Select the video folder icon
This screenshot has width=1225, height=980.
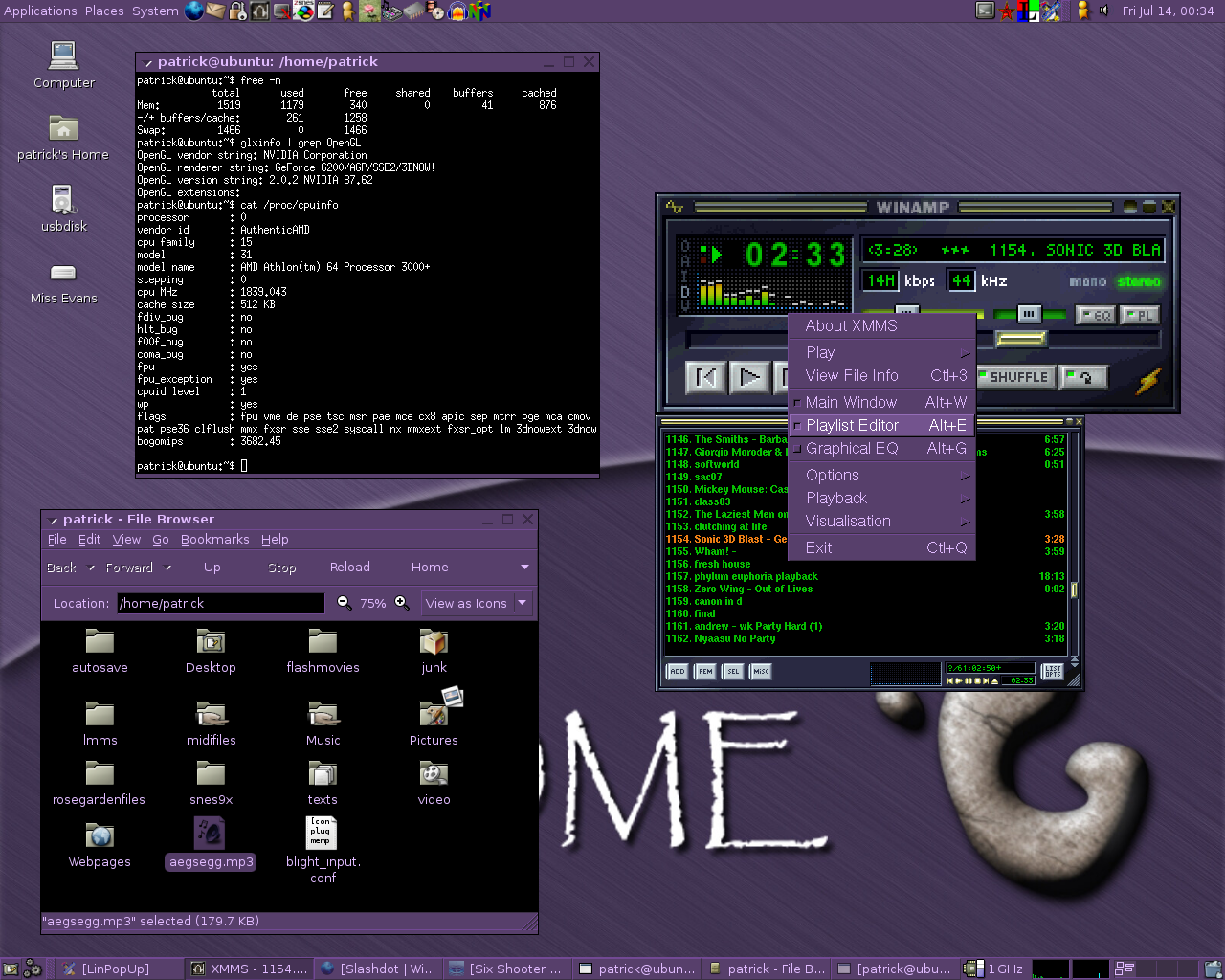[x=434, y=783]
